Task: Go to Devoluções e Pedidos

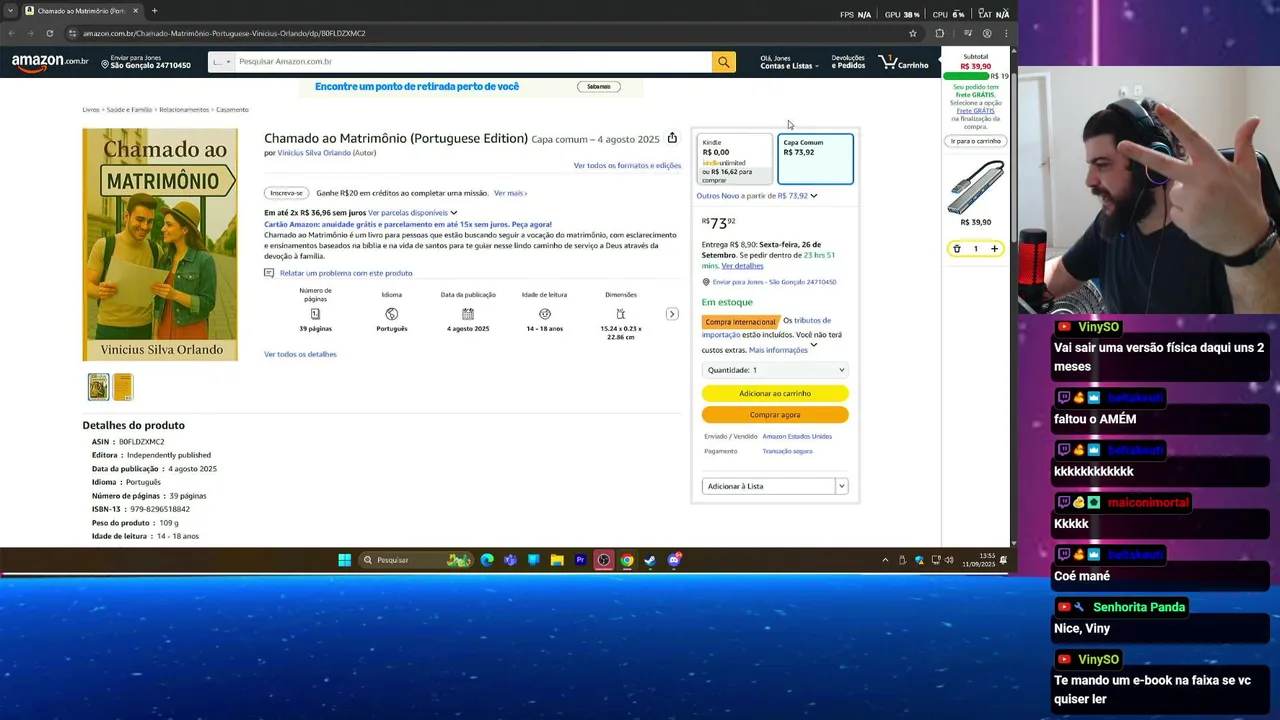Action: (848, 62)
